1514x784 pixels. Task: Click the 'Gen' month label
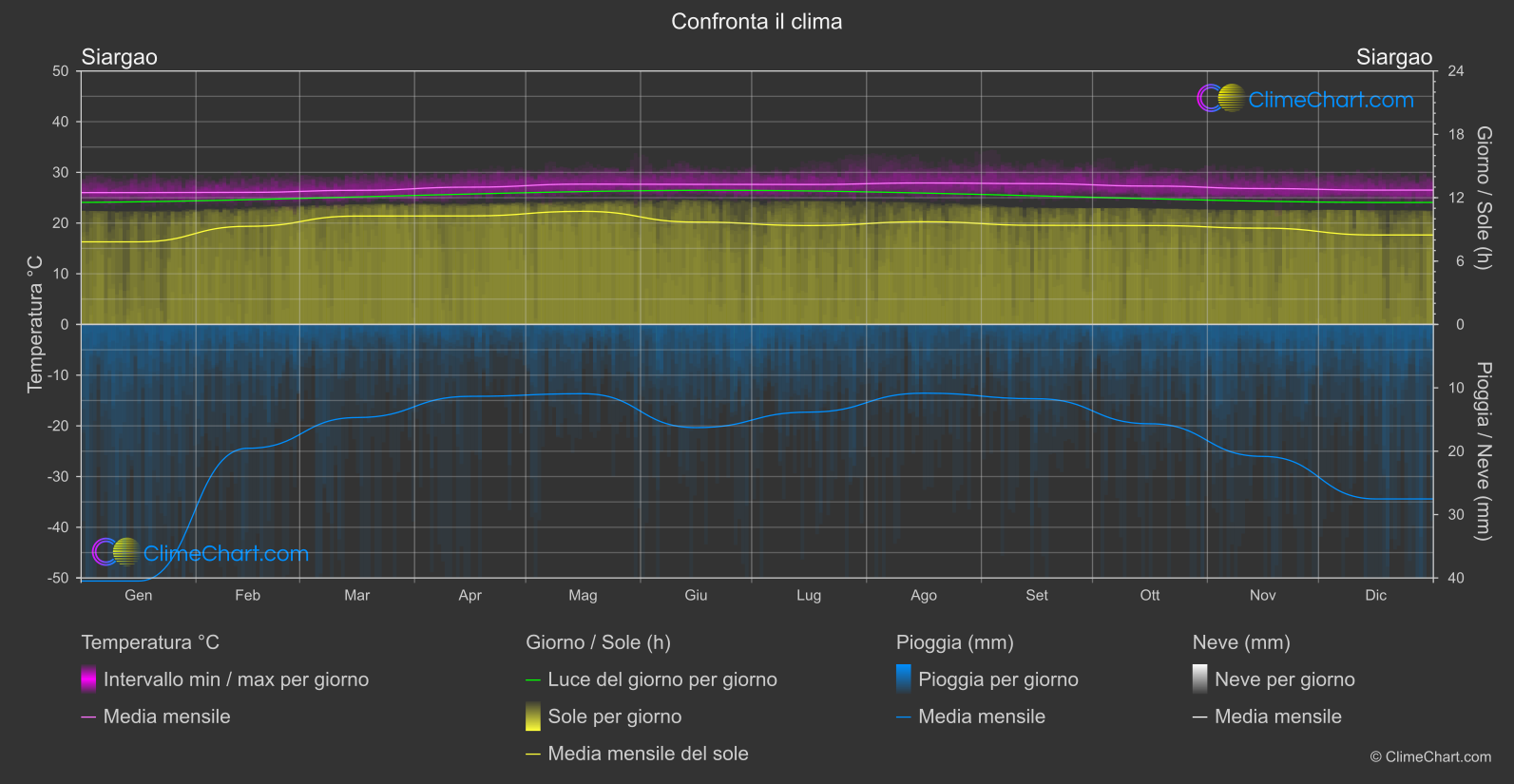(139, 595)
